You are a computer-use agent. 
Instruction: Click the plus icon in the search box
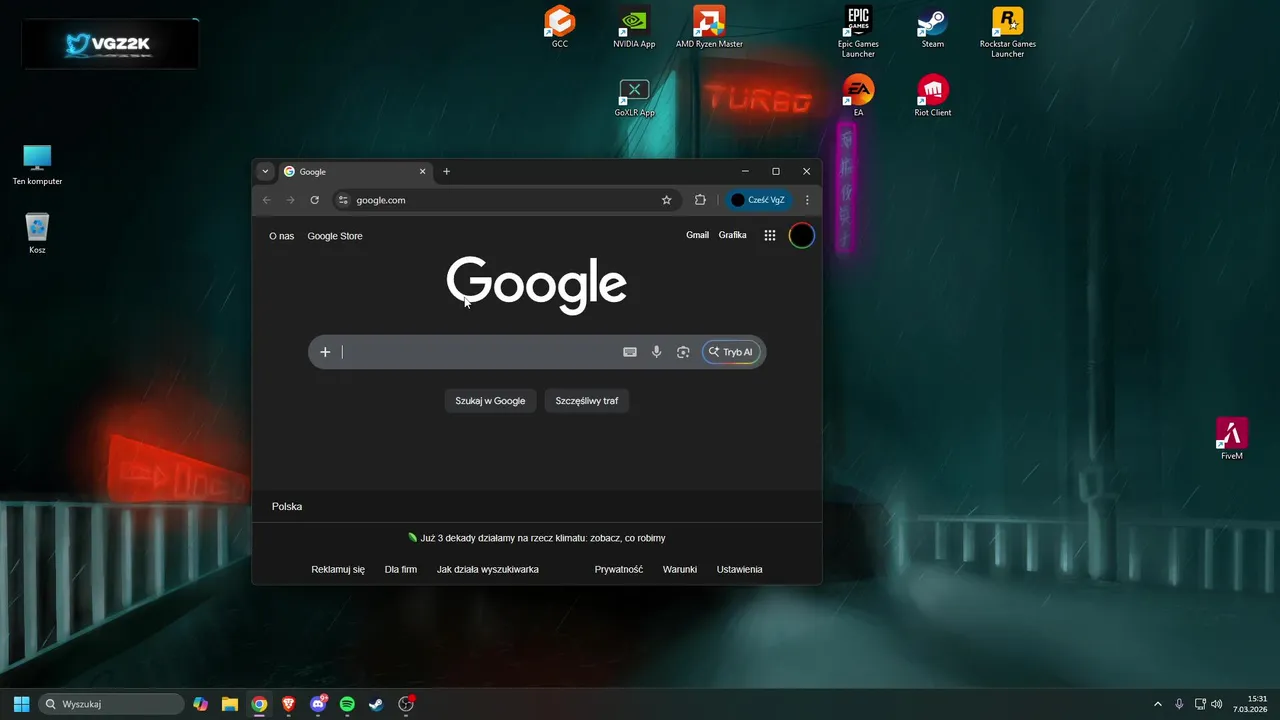pyautogui.click(x=325, y=352)
